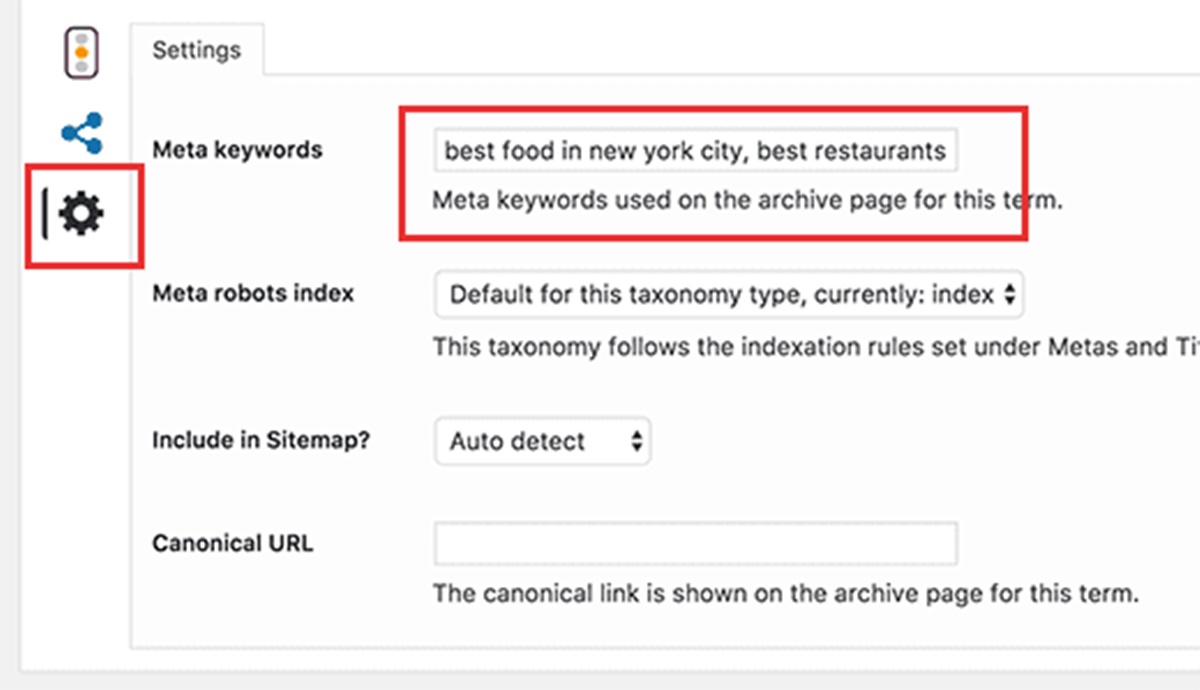Click the arrows beside 'Auto detect'
This screenshot has width=1200, height=690.
[x=636, y=441]
